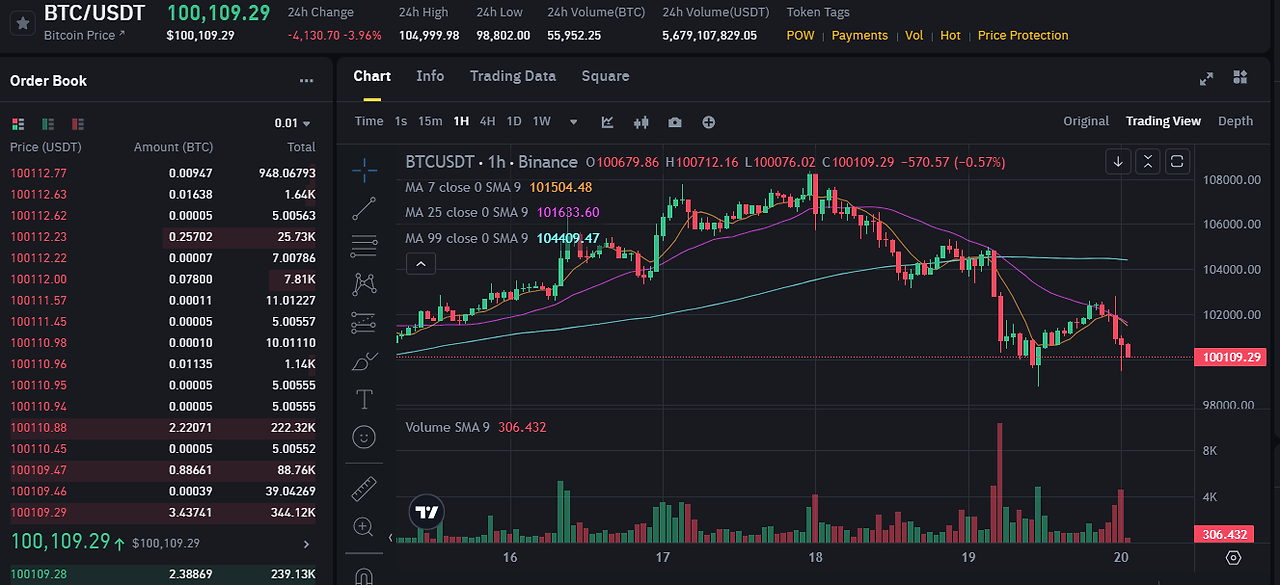The width and height of the screenshot is (1280, 585).
Task: Toggle the magnet snap mode
Action: [x=364, y=575]
